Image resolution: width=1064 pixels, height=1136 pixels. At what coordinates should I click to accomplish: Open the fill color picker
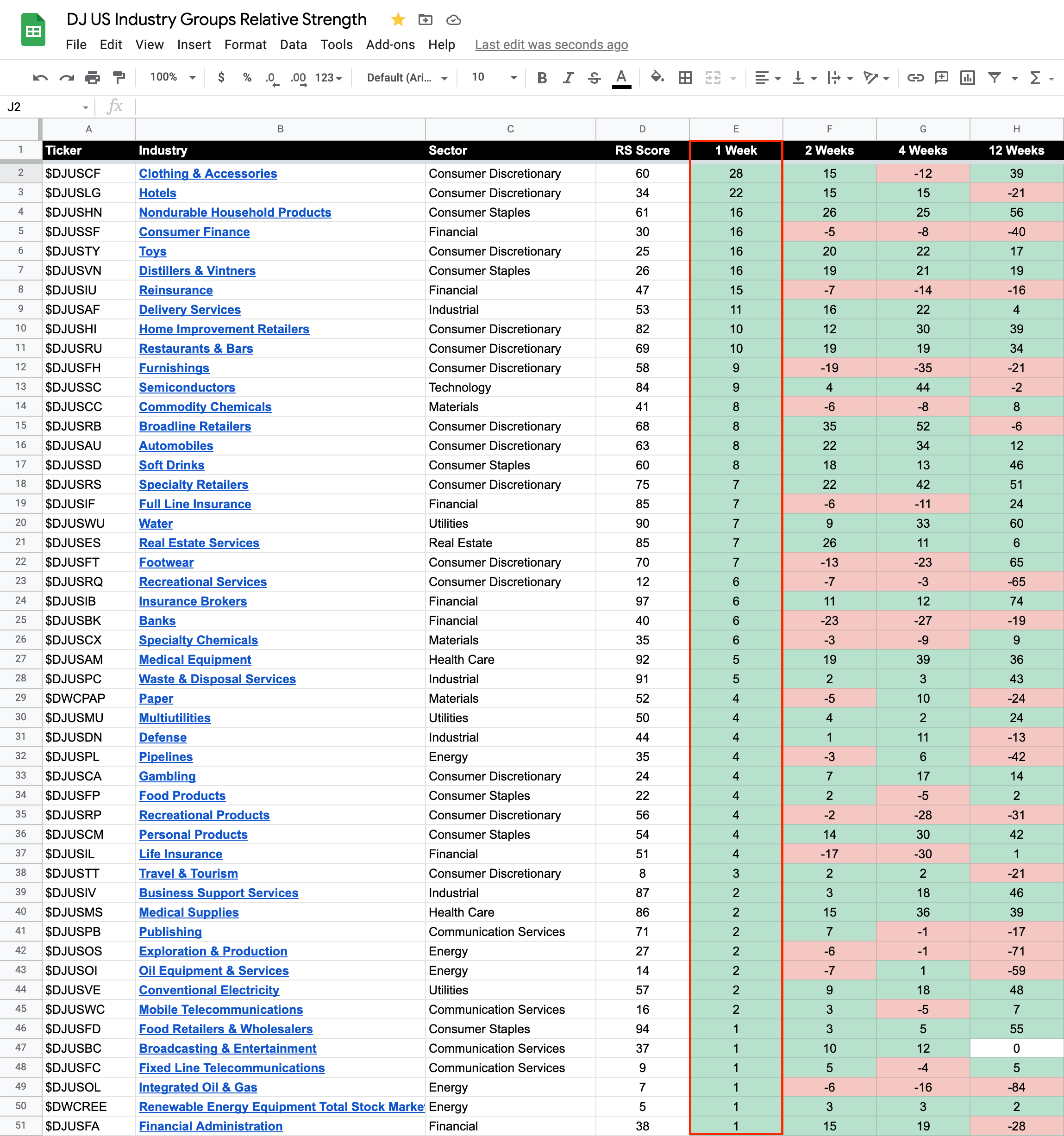[x=657, y=78]
